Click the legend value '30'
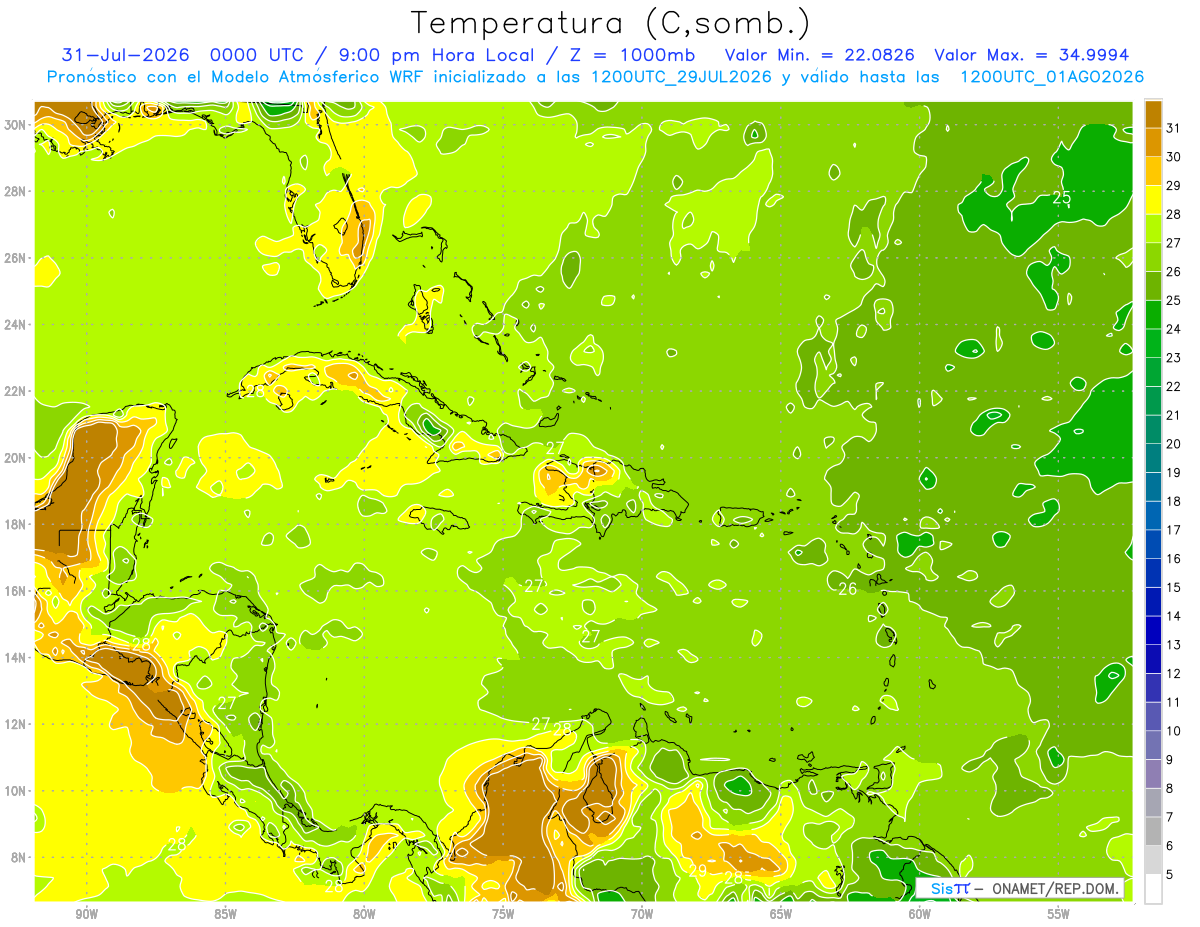The height and width of the screenshot is (927, 1200). click(1173, 157)
